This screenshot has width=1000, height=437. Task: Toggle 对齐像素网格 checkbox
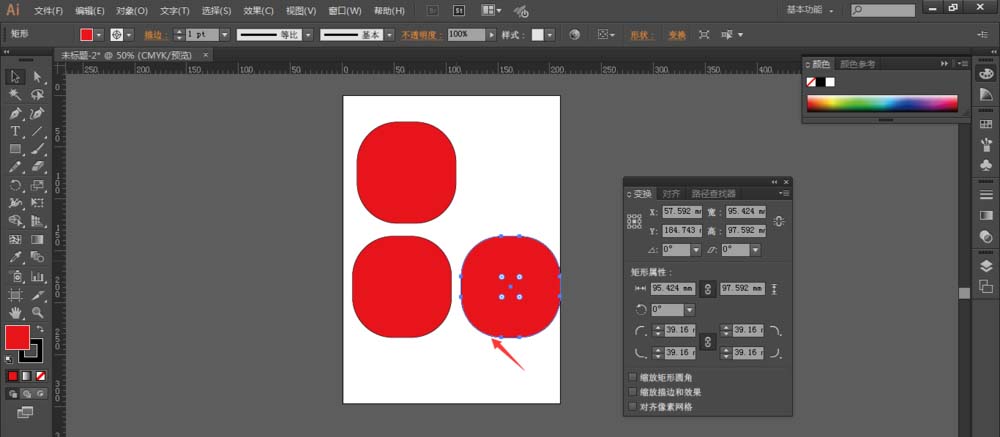(633, 406)
